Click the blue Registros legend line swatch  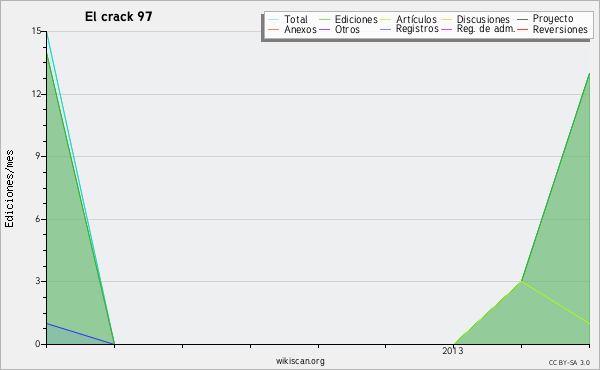[386, 29]
